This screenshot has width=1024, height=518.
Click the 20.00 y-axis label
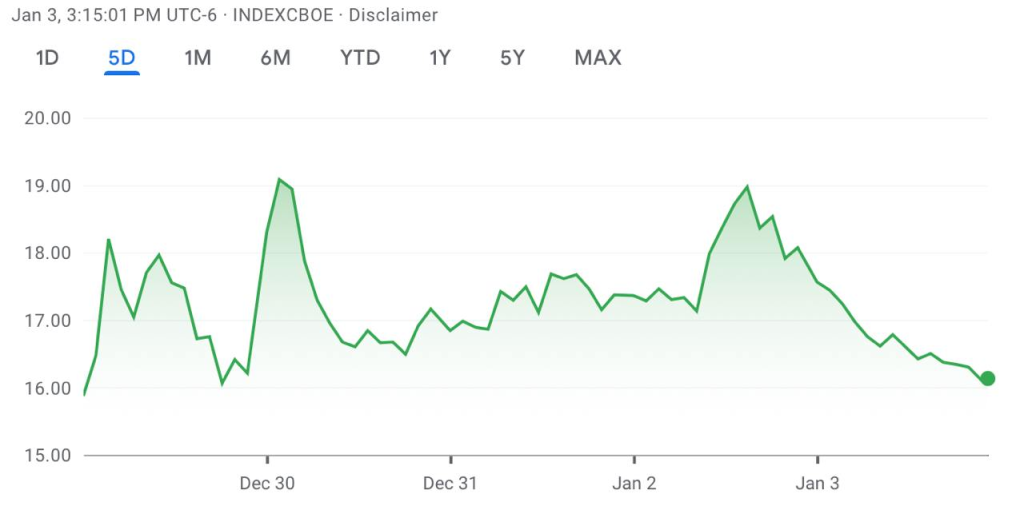pos(46,118)
